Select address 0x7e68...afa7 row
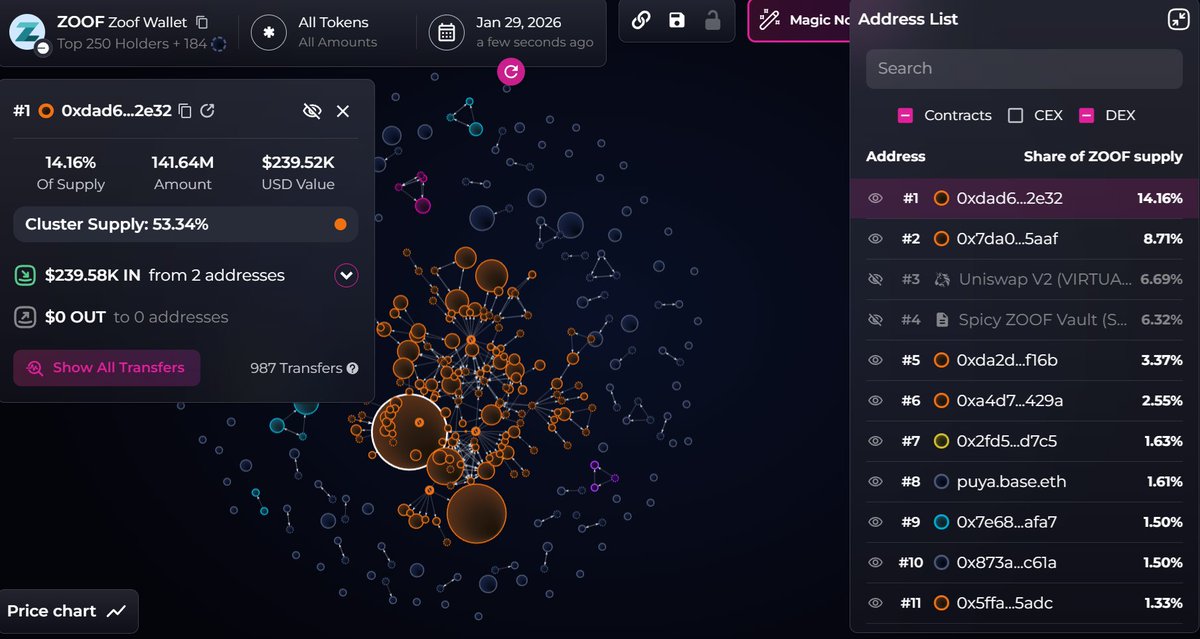This screenshot has width=1200, height=639. coord(1025,522)
